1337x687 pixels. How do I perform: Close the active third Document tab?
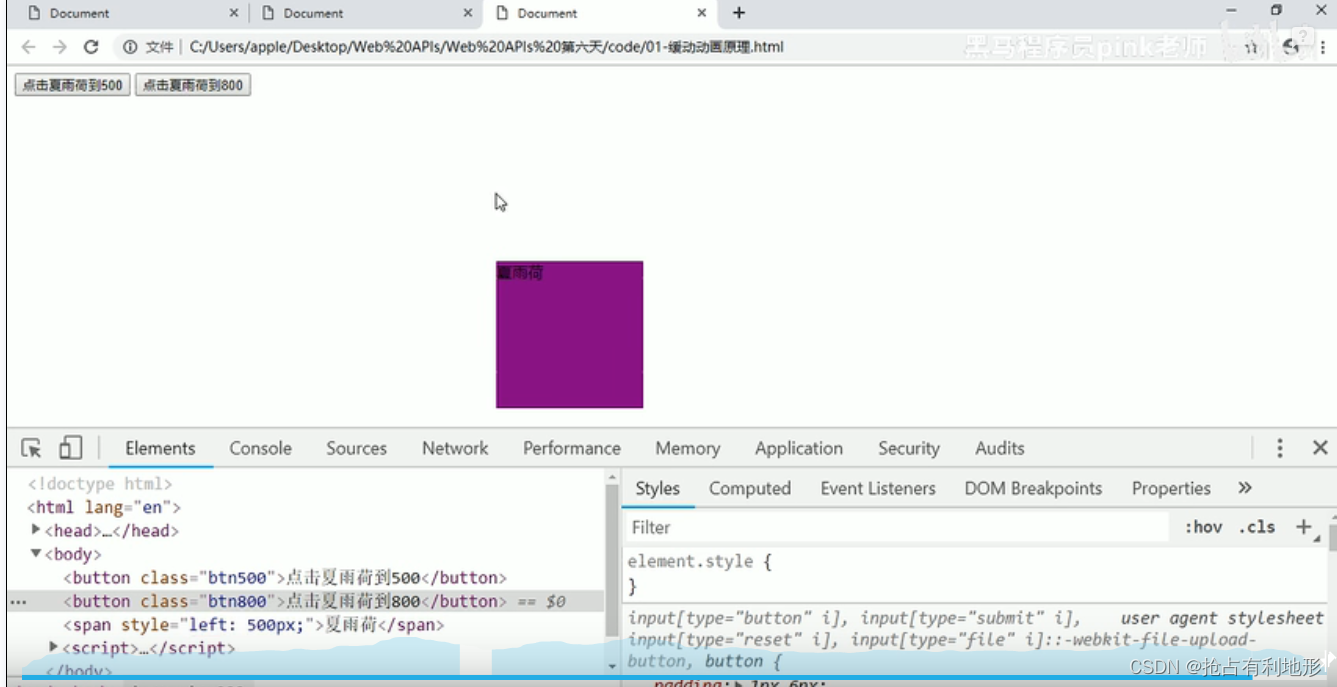pos(702,13)
